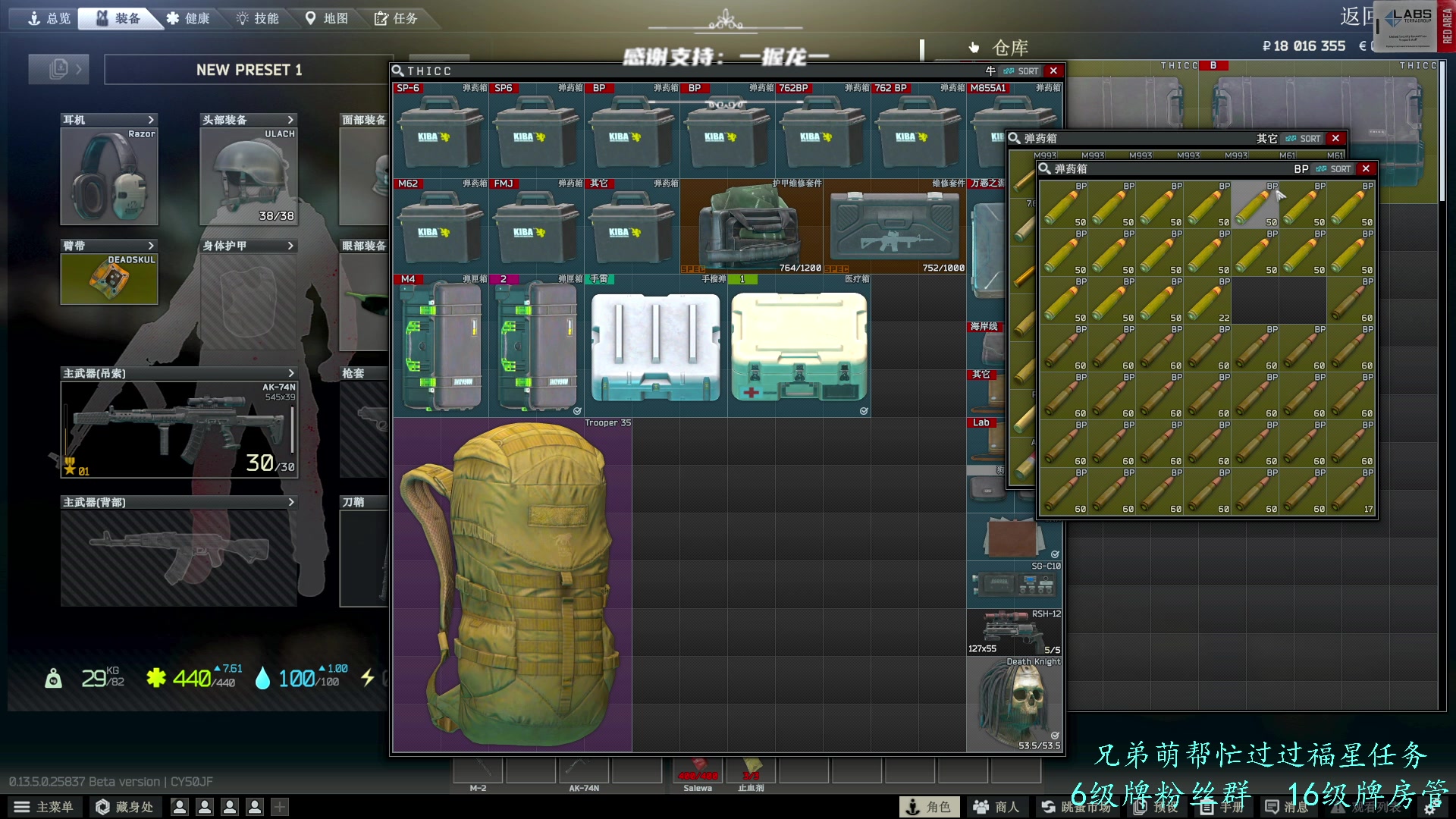
Task: Select the Razor headset in earpiece slot
Action: [109, 177]
